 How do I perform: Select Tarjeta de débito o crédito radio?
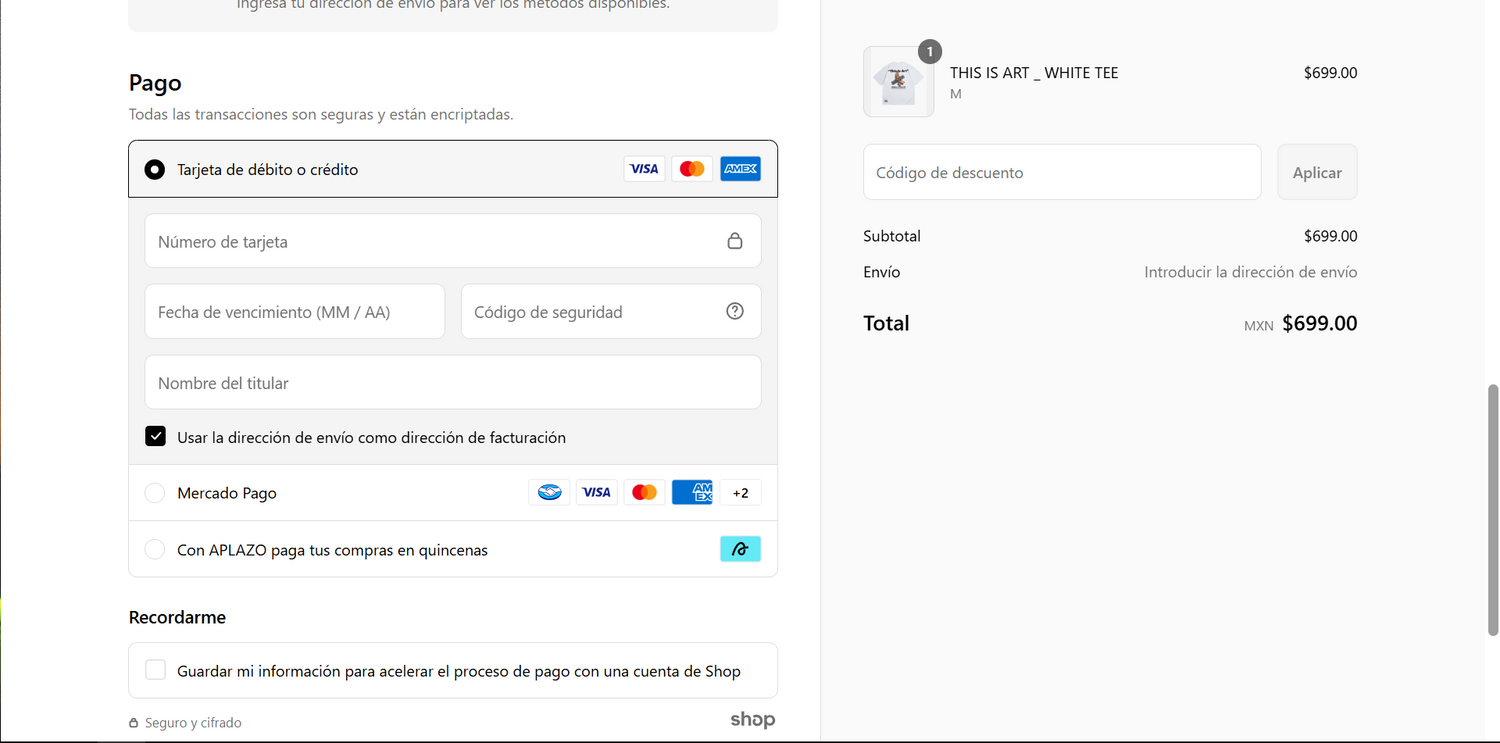tap(155, 169)
